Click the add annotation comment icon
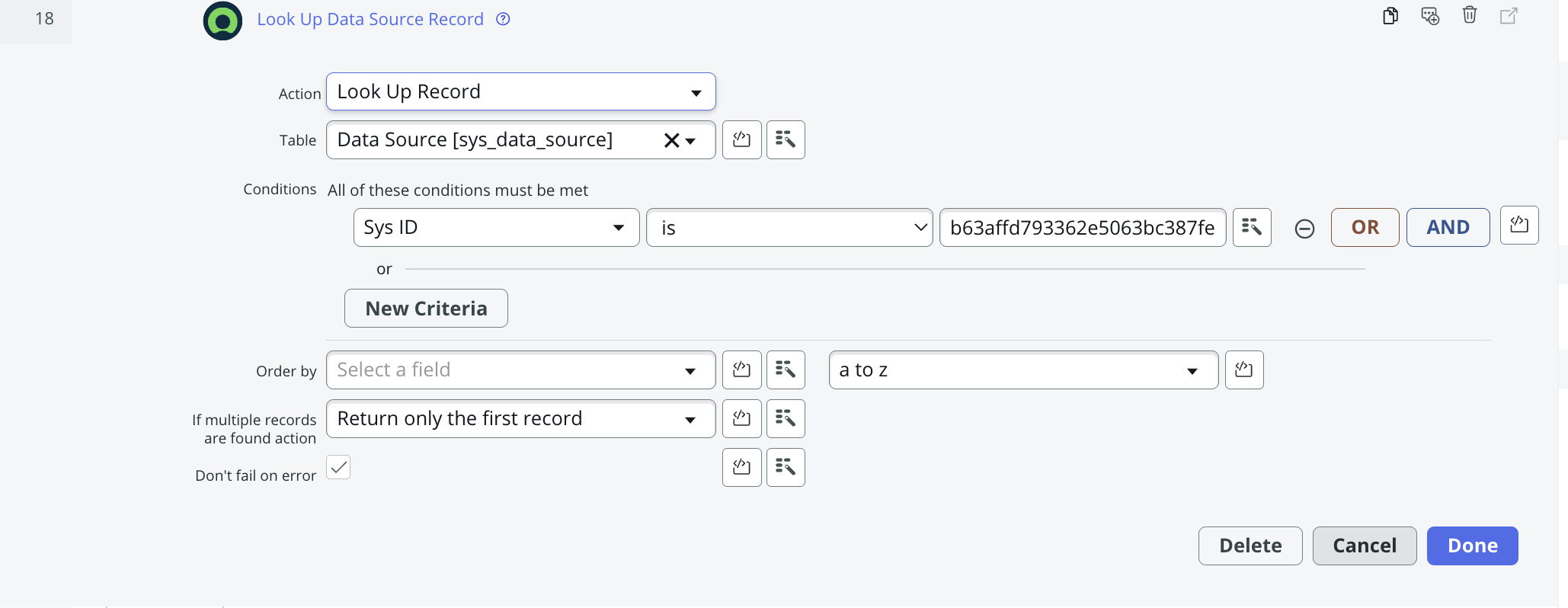Image resolution: width=1568 pixels, height=608 pixels. [x=1430, y=16]
